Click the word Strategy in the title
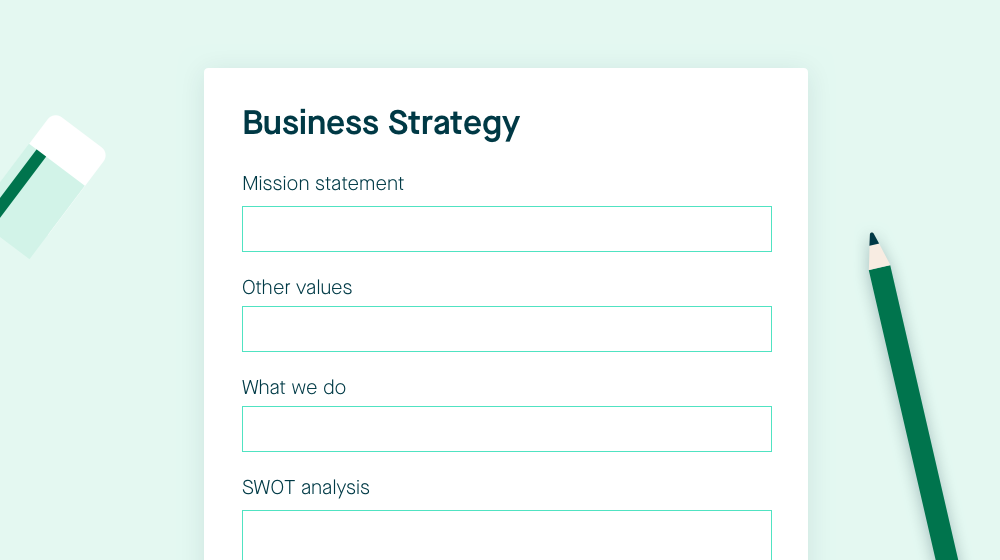Screen dimensions: 1000x560 coord(454,124)
